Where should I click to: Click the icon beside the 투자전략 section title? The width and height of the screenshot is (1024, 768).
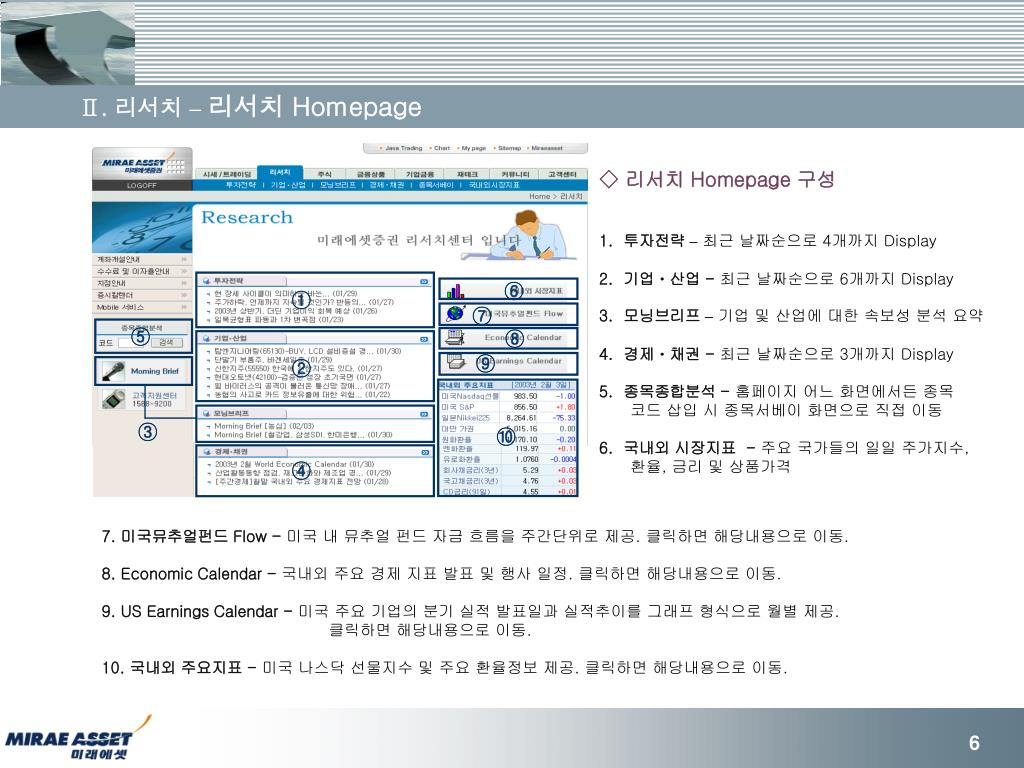pyautogui.click(x=207, y=281)
